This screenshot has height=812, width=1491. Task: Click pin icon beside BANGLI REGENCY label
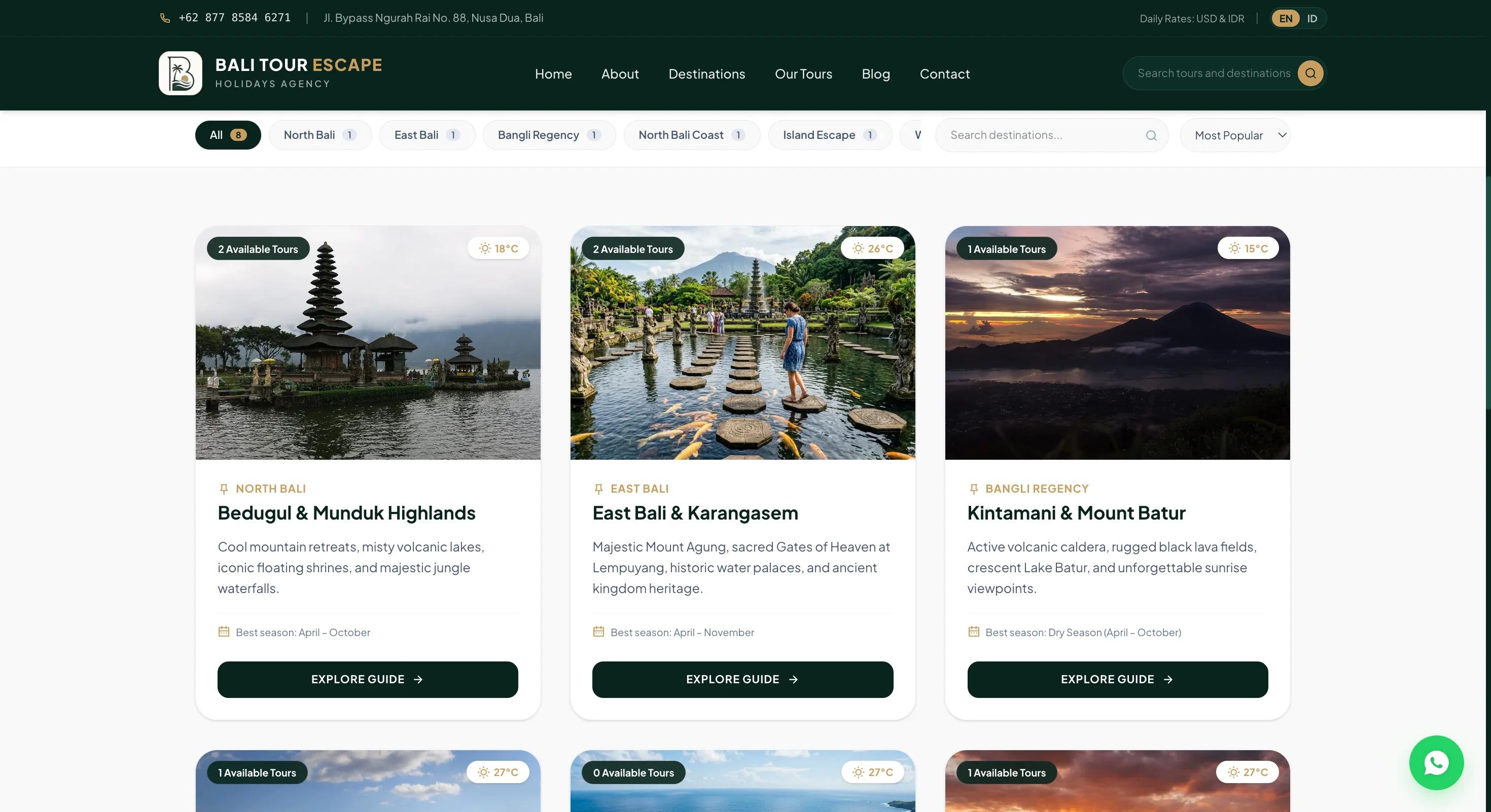pyautogui.click(x=974, y=489)
